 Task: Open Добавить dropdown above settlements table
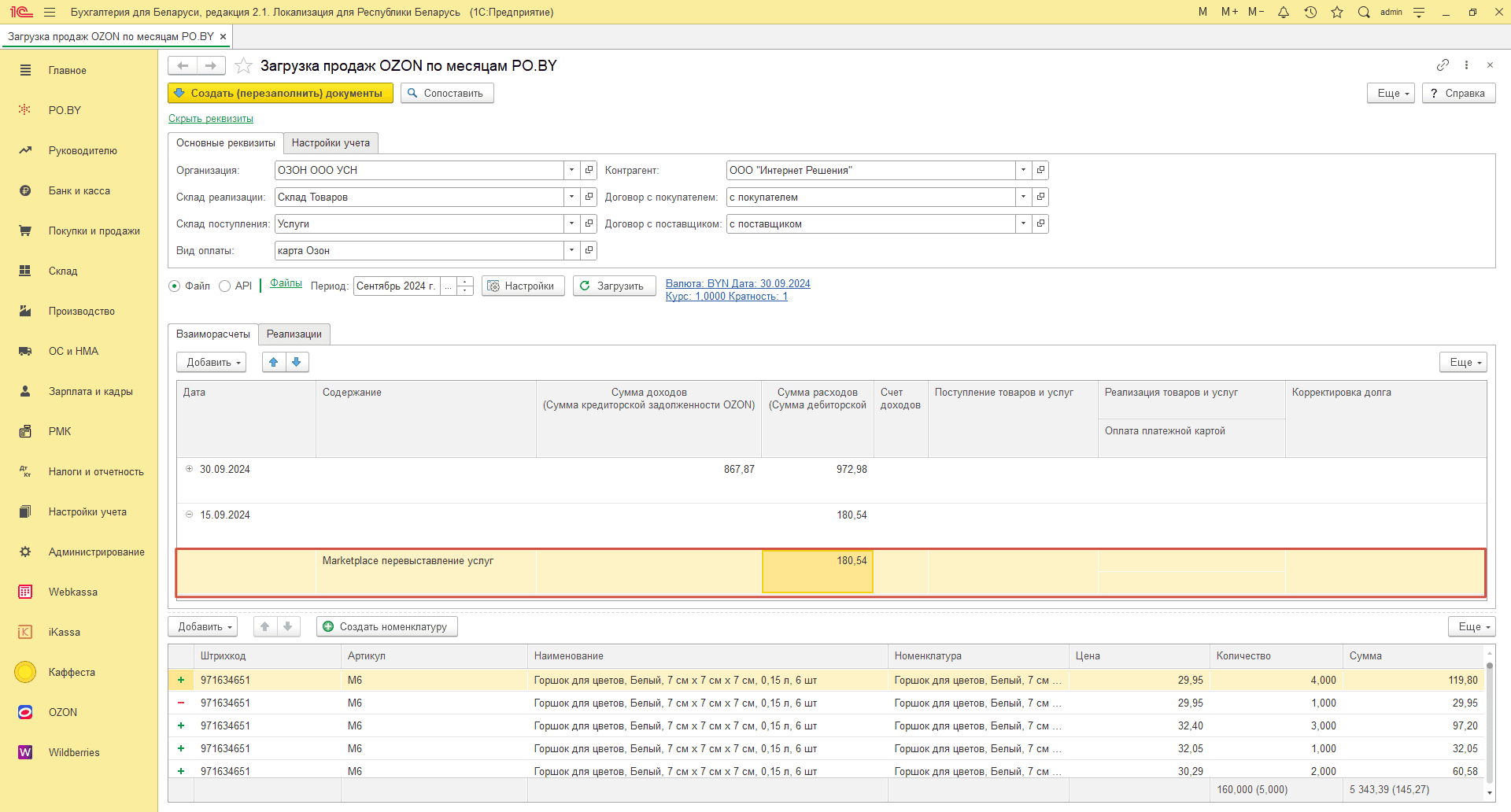[211, 362]
